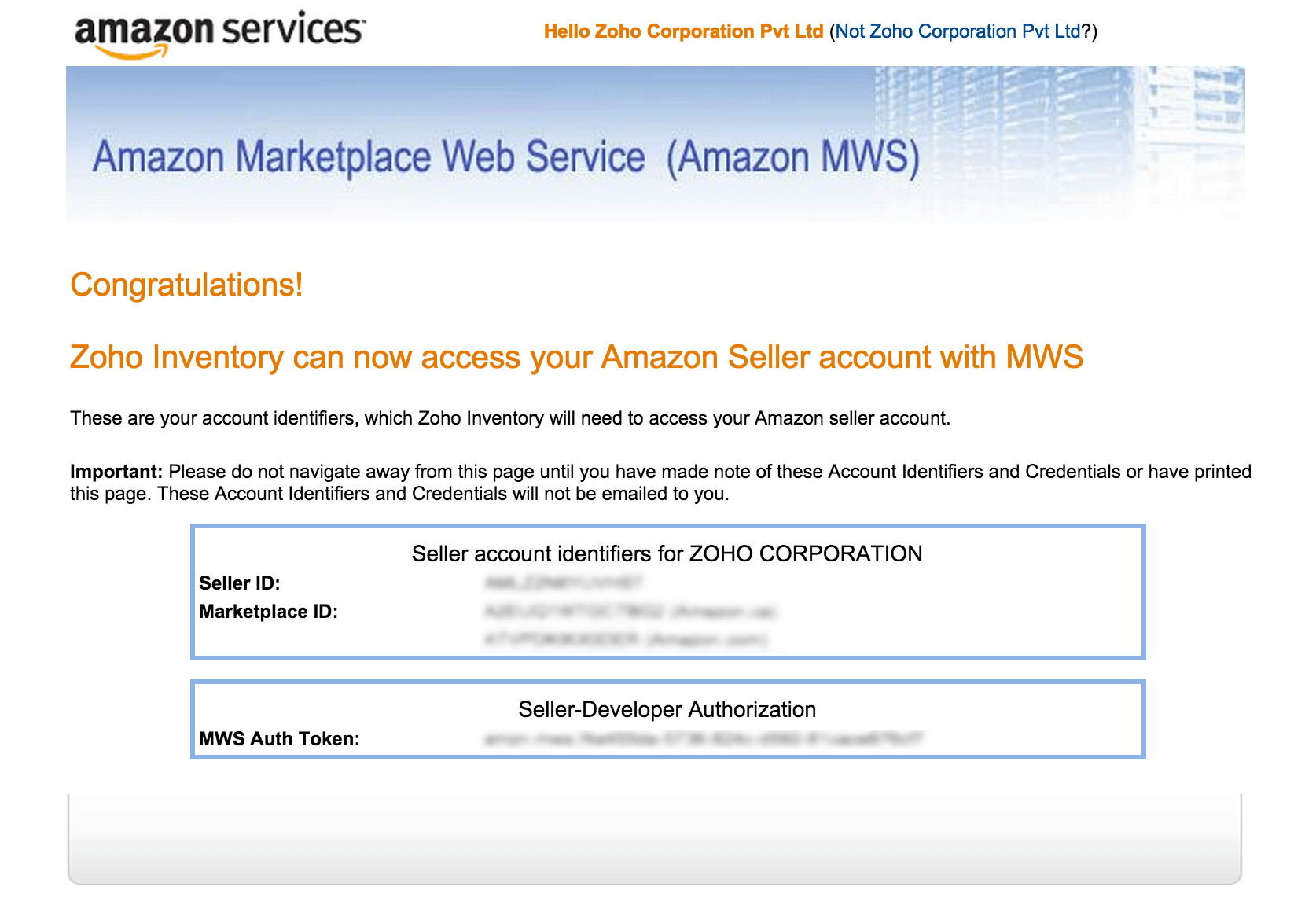The height and width of the screenshot is (901, 1316).
Task: Click the 'Seller account identifiers for ZOHO CORPORATION' title
Action: [x=667, y=553]
